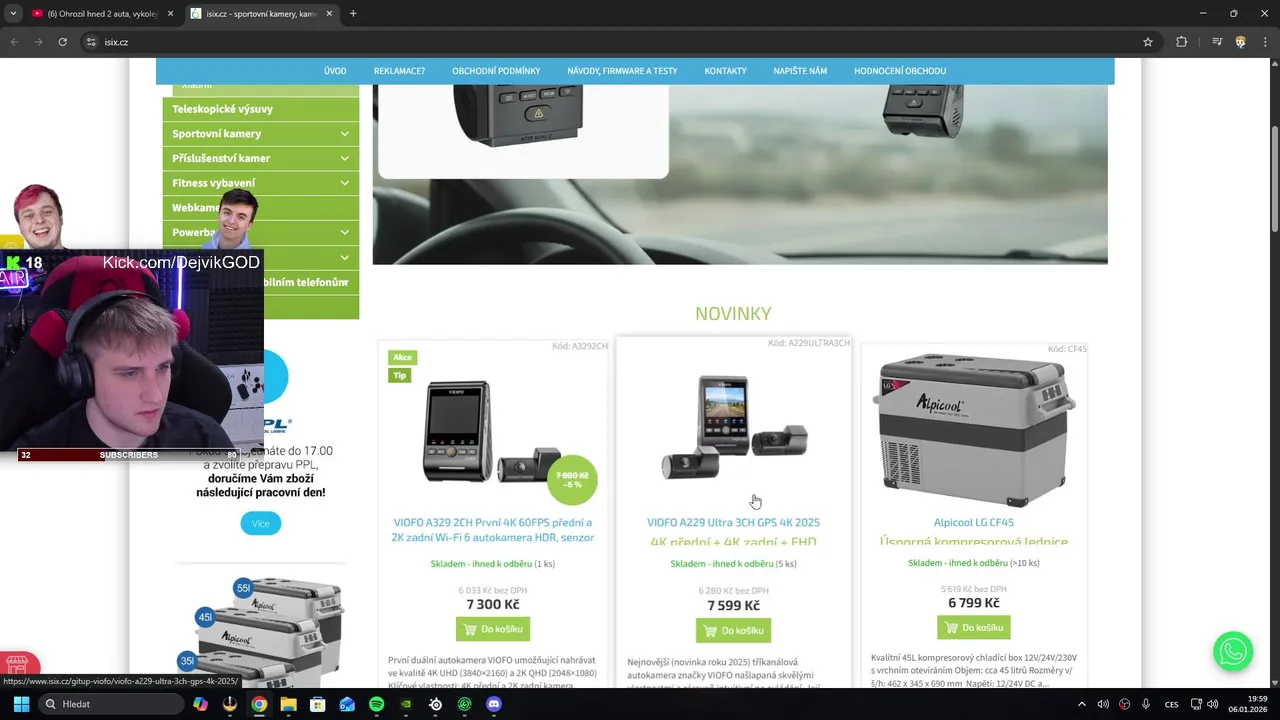Image resolution: width=1280 pixels, height=720 pixels.
Task: Open Copilot from the taskbar
Action: pos(201,704)
